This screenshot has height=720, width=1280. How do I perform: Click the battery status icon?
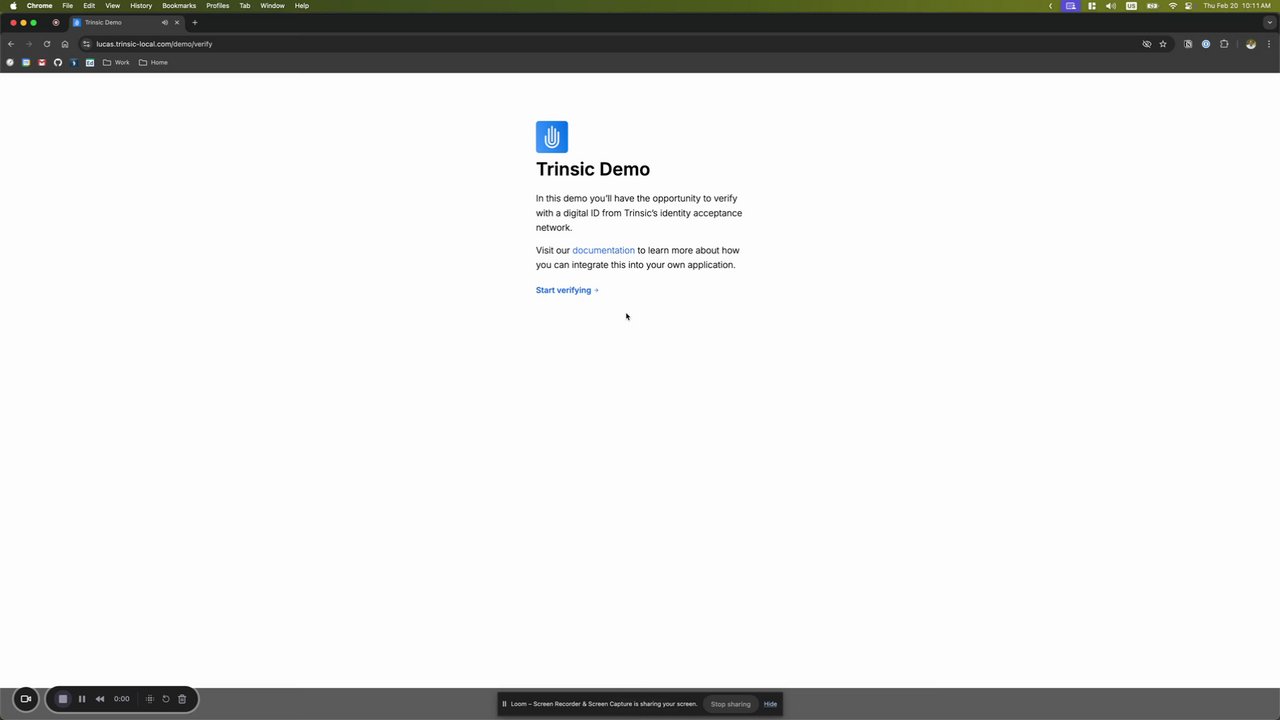[1152, 6]
